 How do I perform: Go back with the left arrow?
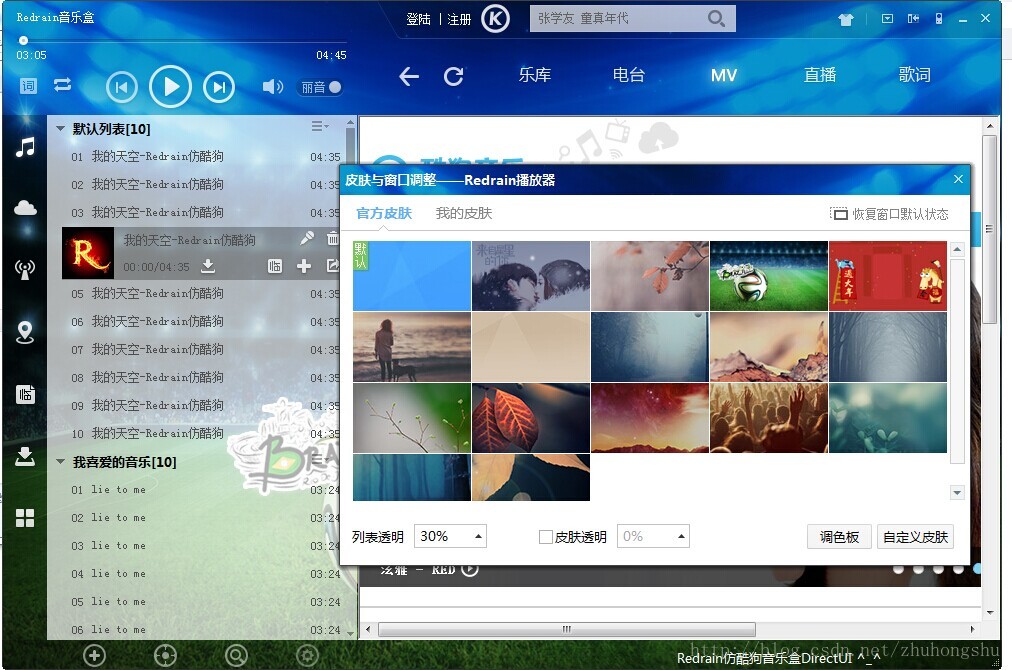coord(409,76)
